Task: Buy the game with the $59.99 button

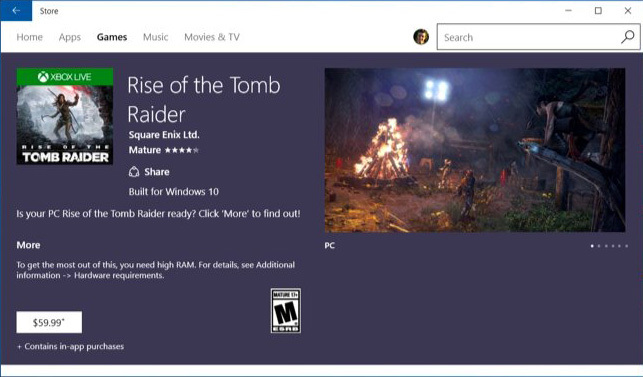Action: (x=49, y=322)
